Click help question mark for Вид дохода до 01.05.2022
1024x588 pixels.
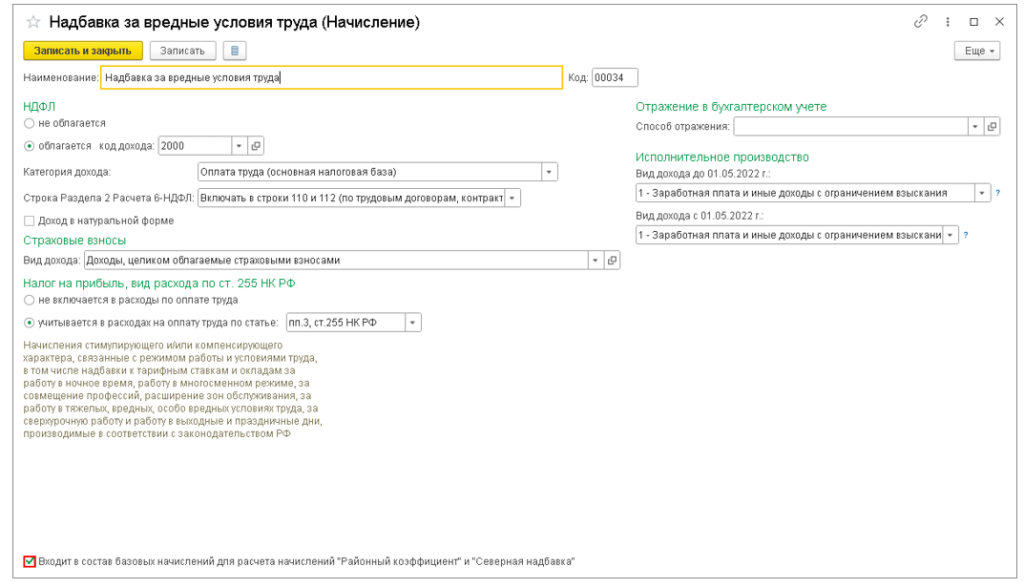point(997,192)
